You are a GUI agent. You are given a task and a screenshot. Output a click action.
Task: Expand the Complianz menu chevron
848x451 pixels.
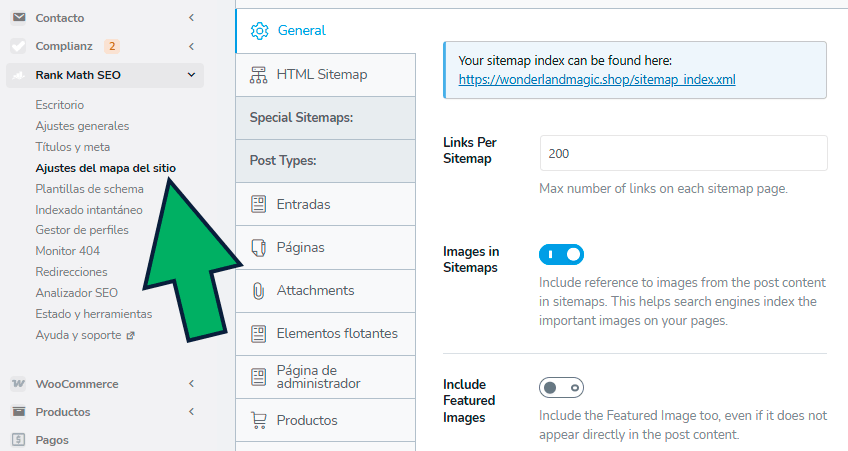pos(190,46)
